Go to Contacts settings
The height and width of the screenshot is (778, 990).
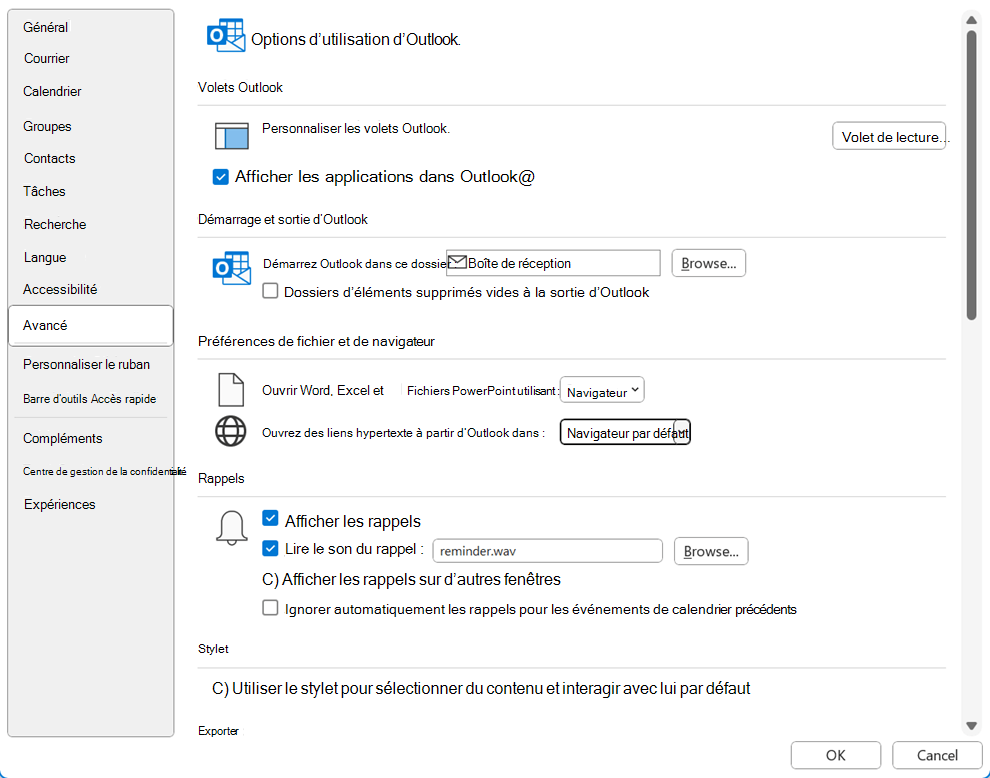tap(50, 159)
